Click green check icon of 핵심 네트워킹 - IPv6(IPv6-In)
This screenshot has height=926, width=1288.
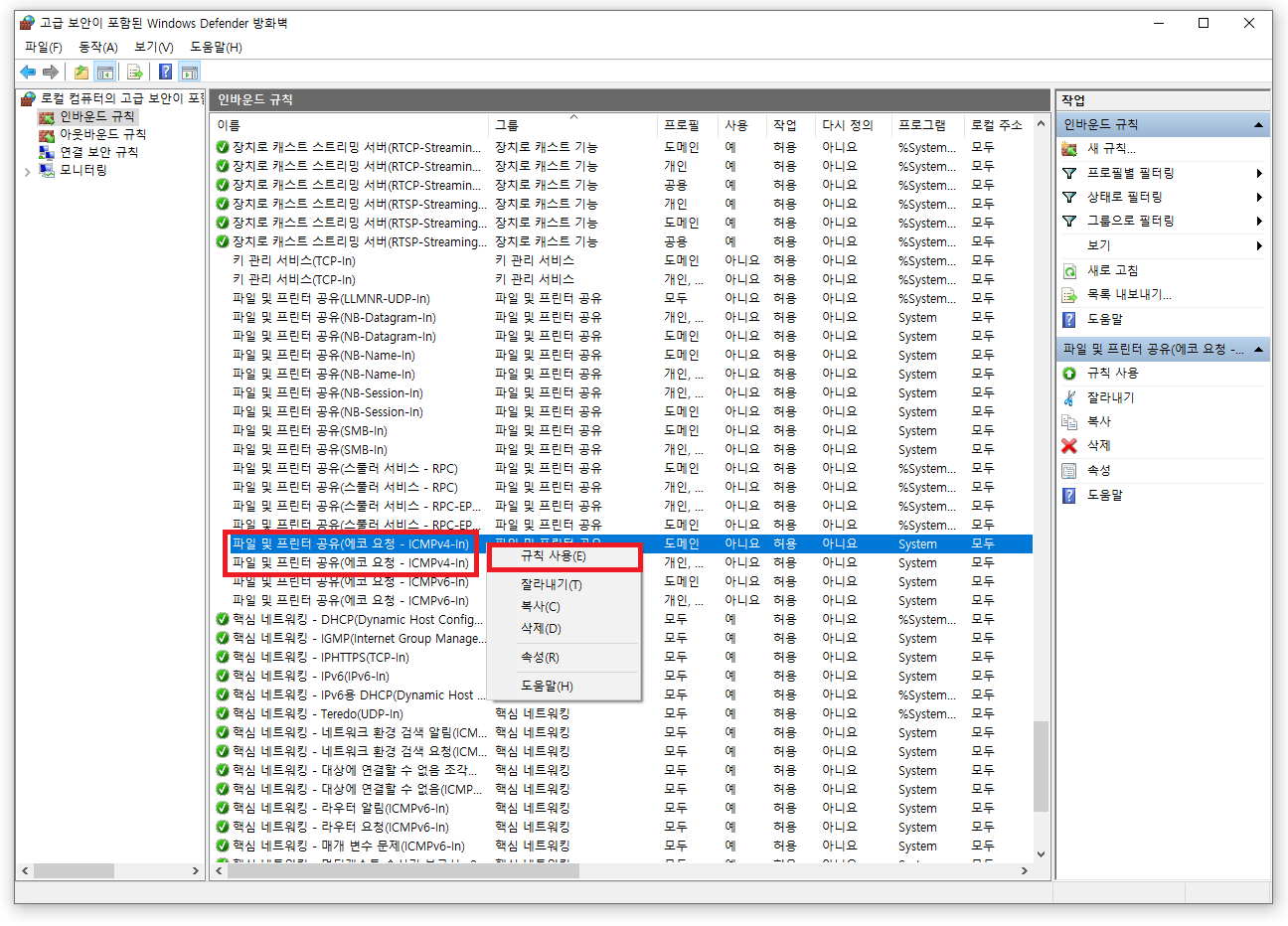point(223,676)
